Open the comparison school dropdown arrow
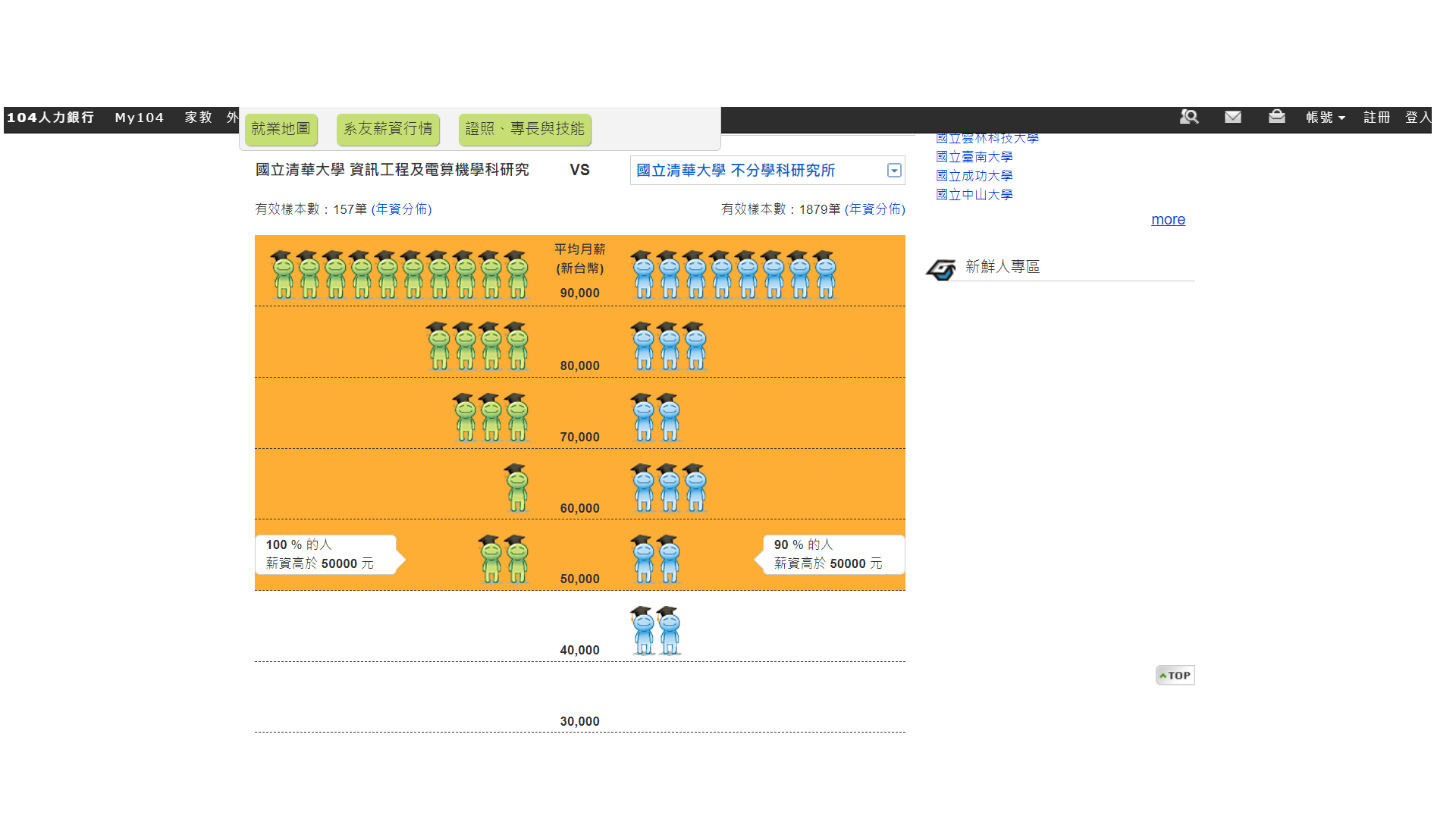Viewport: 1456px width, 819px height. 894,171
